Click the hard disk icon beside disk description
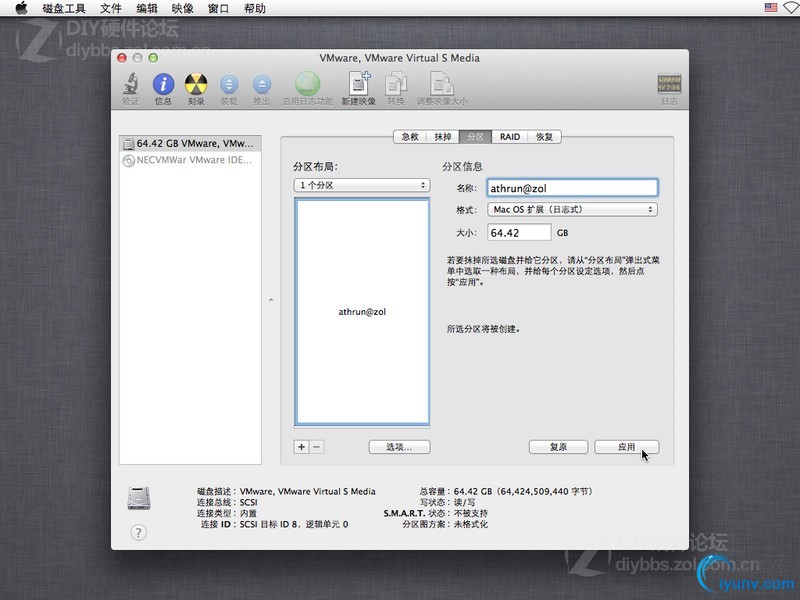800x600 pixels. pyautogui.click(x=139, y=498)
